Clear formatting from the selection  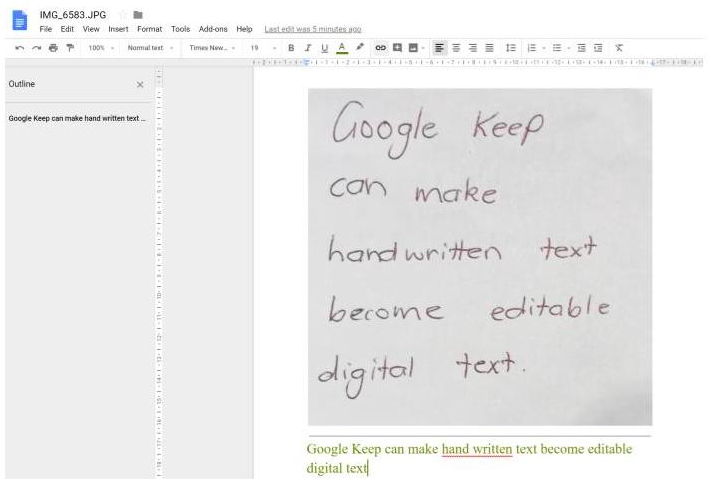(618, 48)
